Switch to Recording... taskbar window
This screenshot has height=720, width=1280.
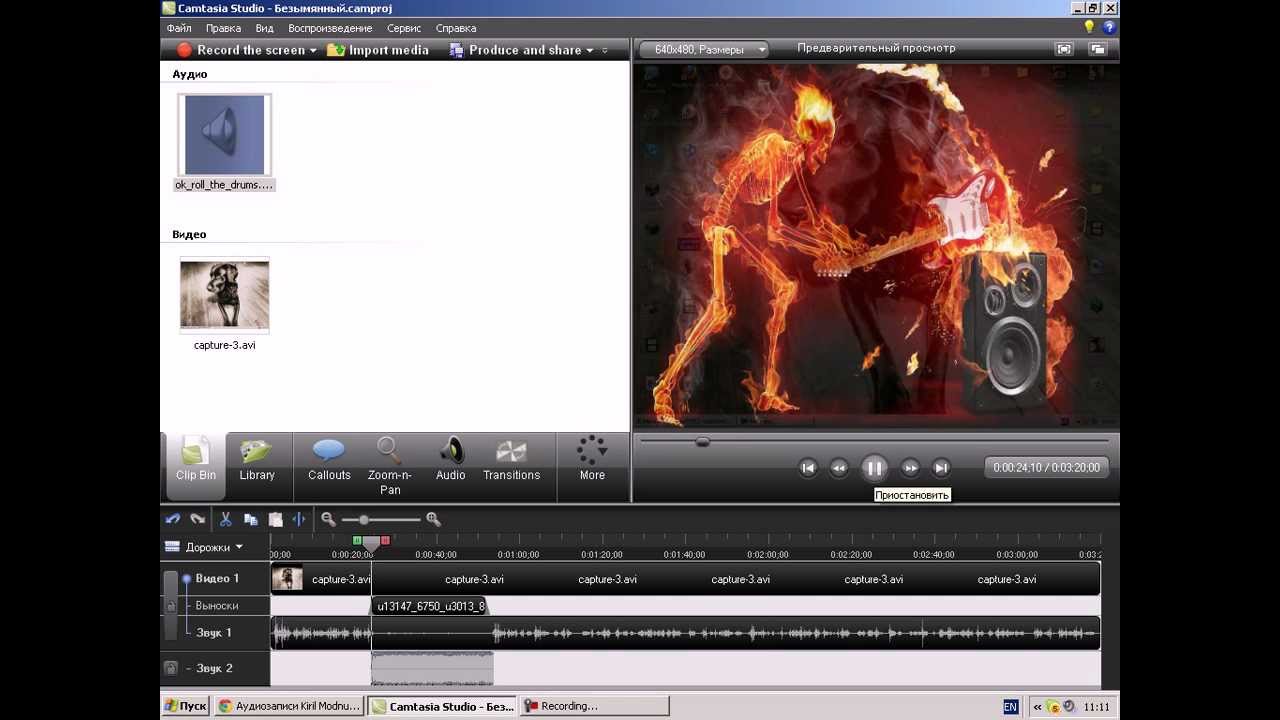tap(594, 706)
